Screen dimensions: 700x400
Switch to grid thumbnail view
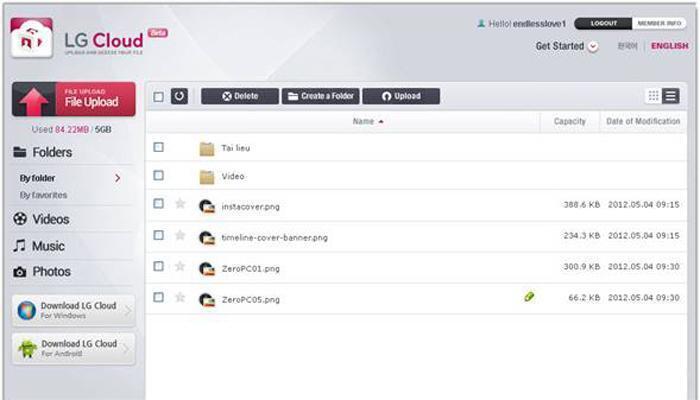coord(653,96)
